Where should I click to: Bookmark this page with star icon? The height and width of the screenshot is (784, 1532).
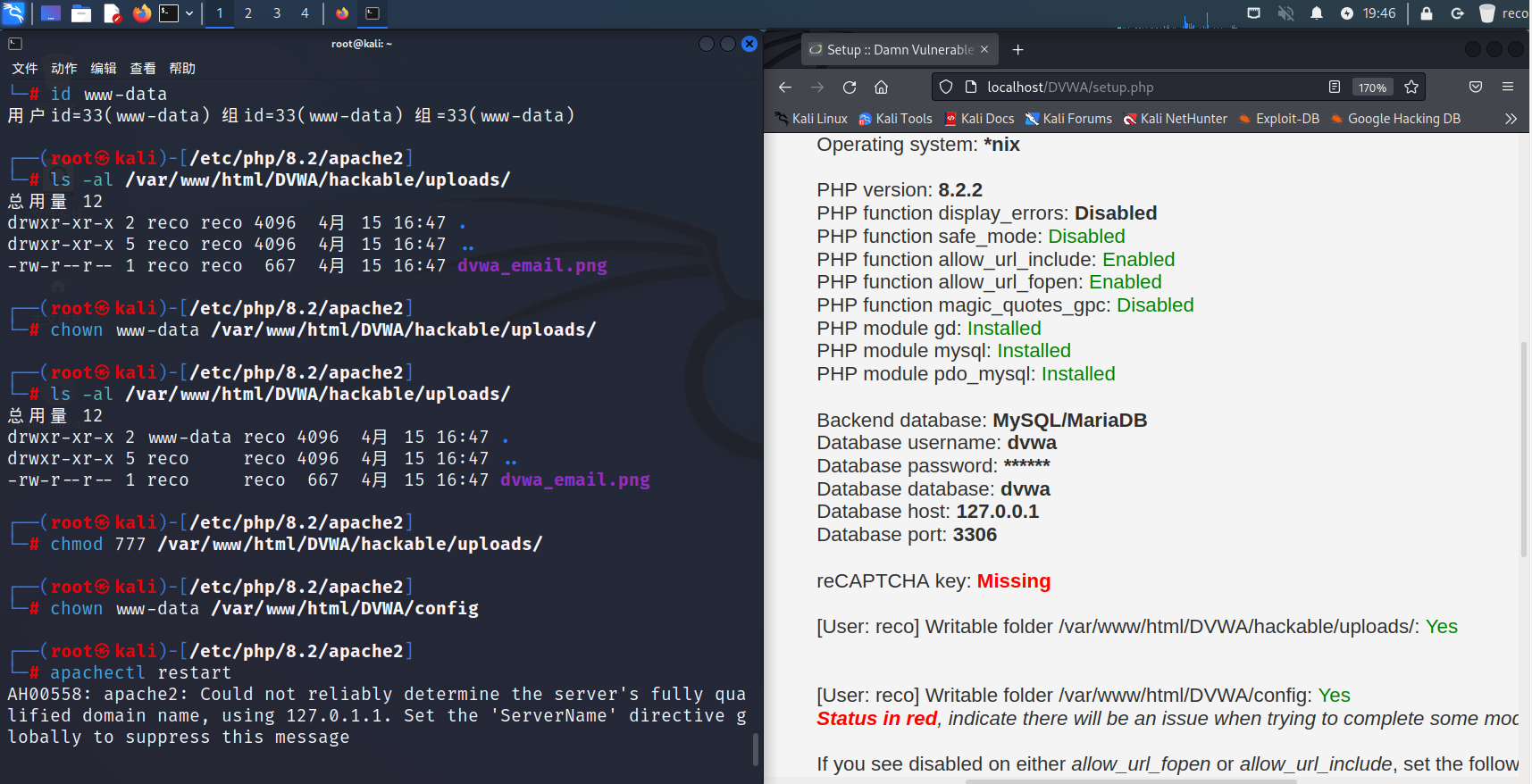[1411, 88]
